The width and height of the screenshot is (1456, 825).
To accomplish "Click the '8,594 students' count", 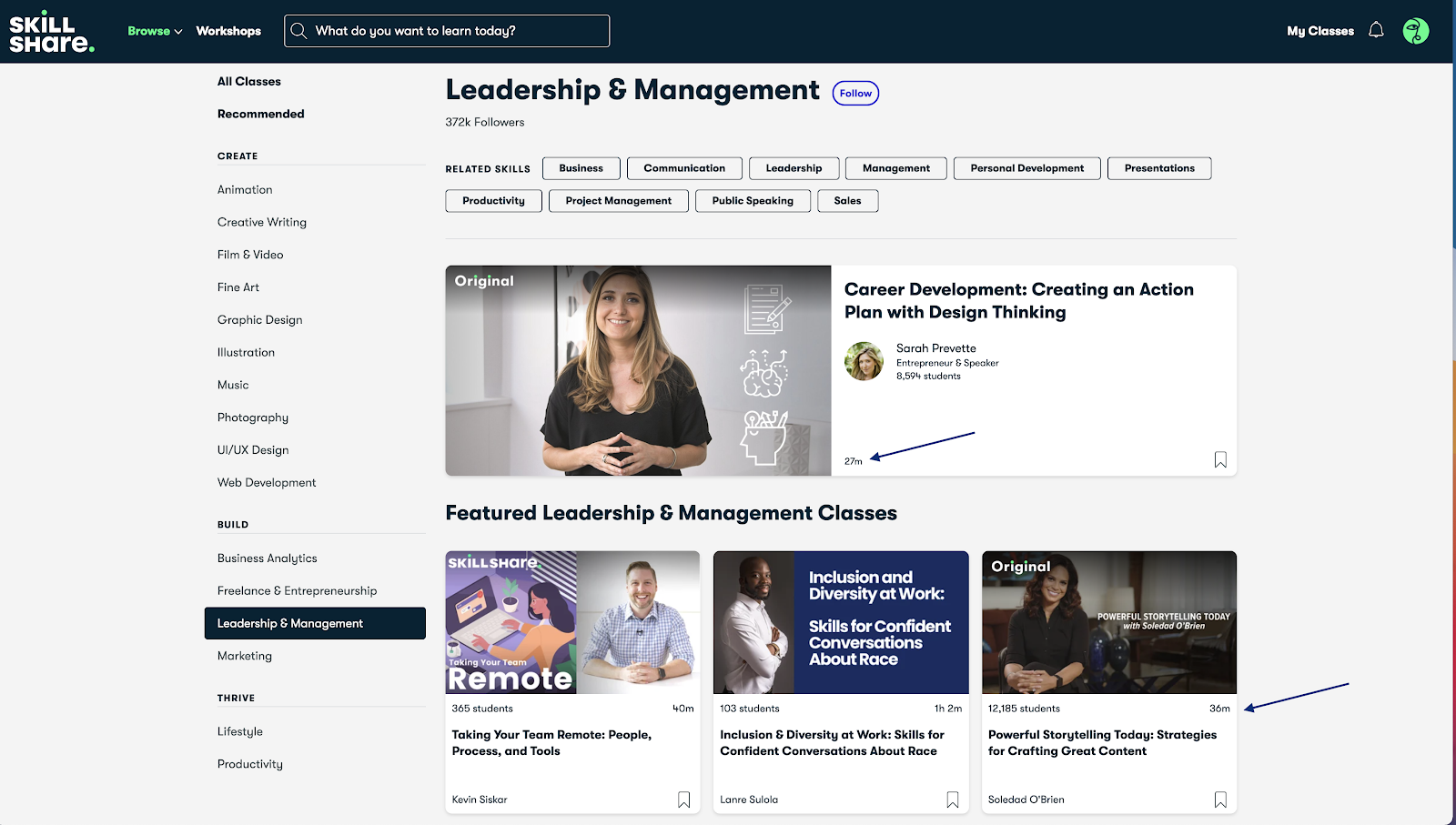I will 928,376.
